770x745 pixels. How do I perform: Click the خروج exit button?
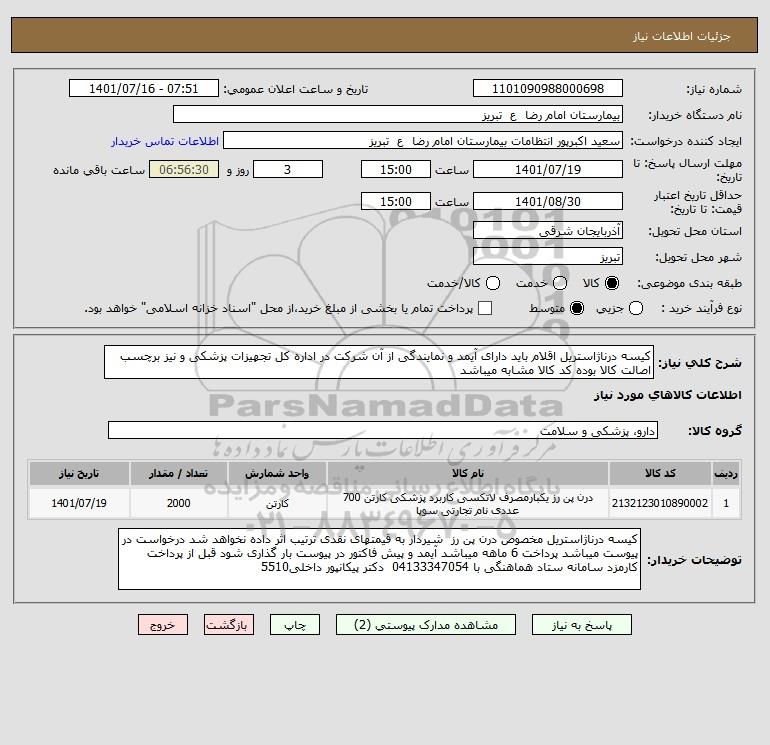(163, 625)
